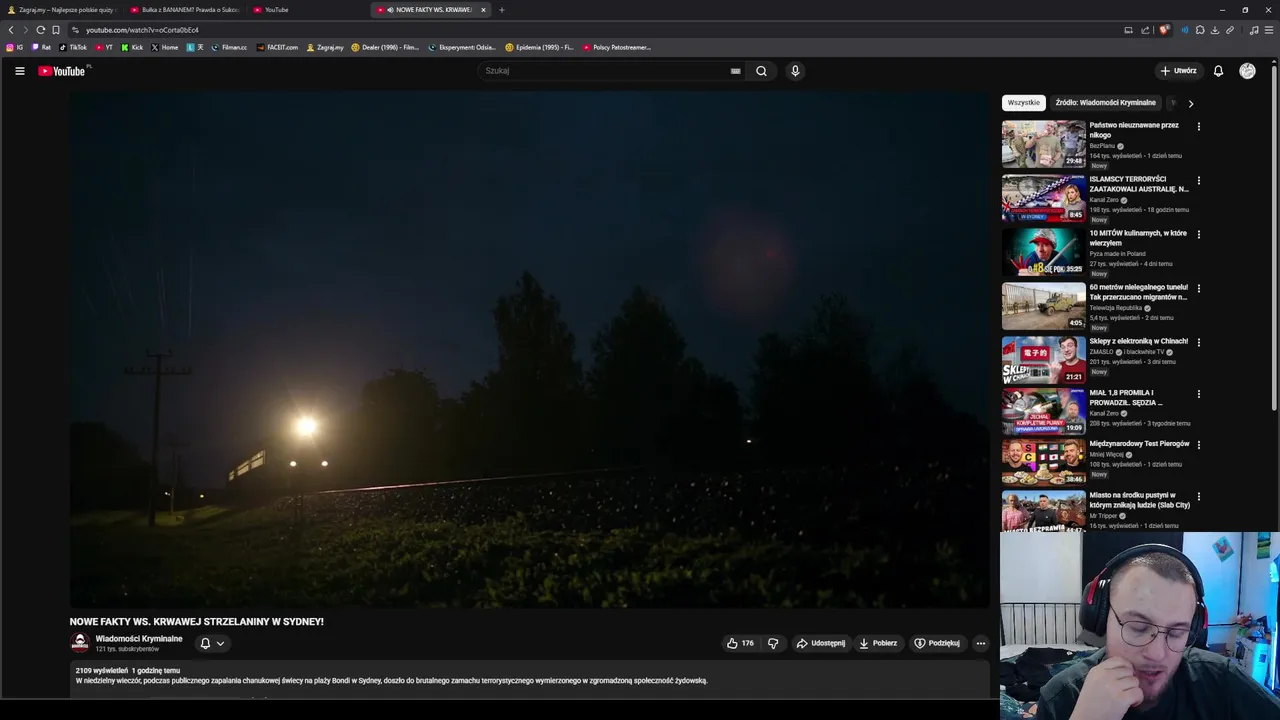1280x720 pixels.
Task: Share video via Udostępnij button
Action: pos(821,643)
